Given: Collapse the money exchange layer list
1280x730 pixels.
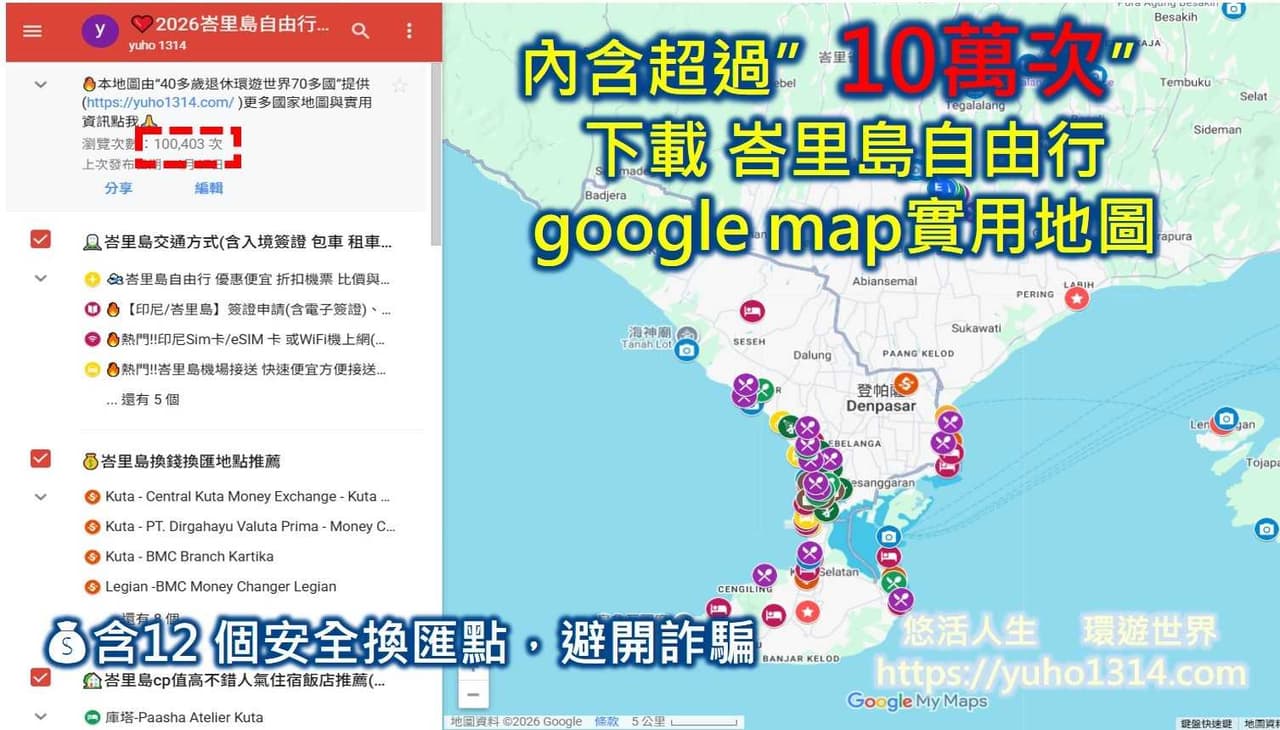Looking at the screenshot, I should (x=41, y=496).
